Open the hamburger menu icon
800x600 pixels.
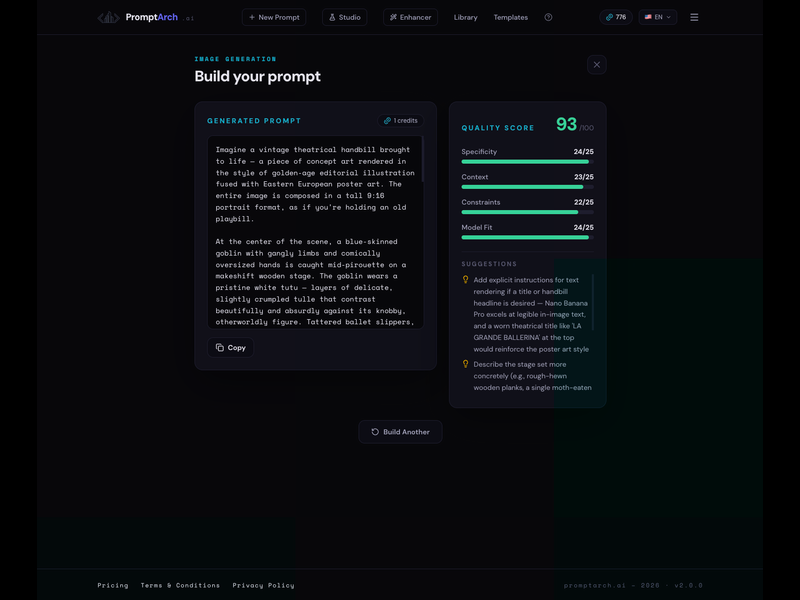point(694,17)
